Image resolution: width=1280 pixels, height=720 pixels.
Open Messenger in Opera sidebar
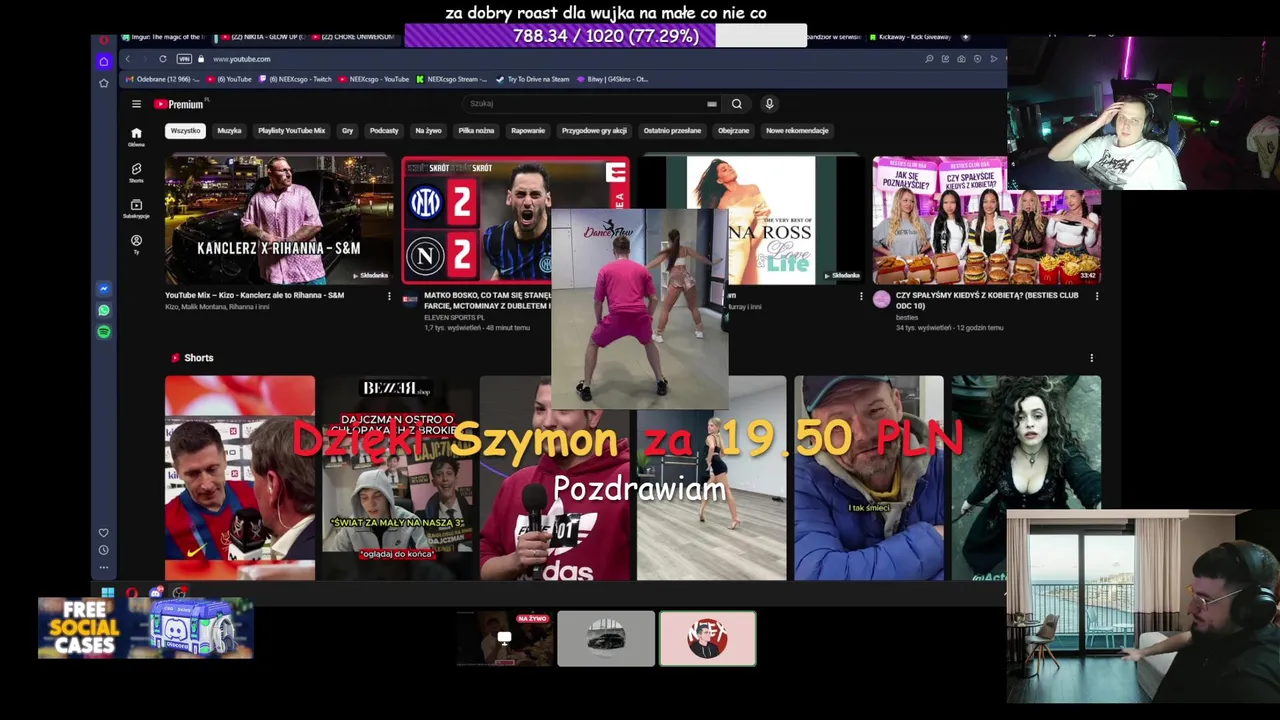[103, 289]
